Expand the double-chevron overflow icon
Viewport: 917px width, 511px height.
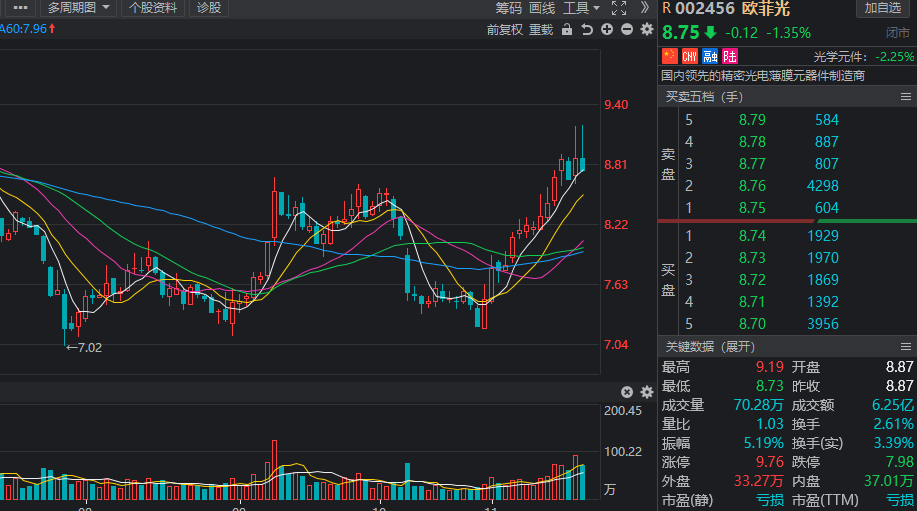pyautogui.click(x=644, y=8)
